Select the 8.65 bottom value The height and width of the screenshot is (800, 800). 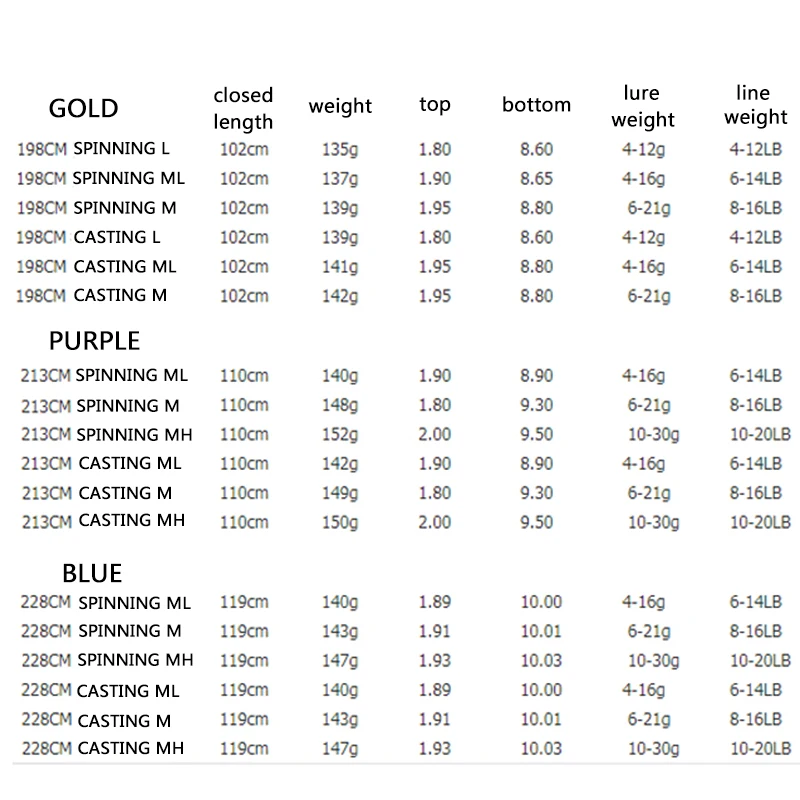click(x=537, y=179)
